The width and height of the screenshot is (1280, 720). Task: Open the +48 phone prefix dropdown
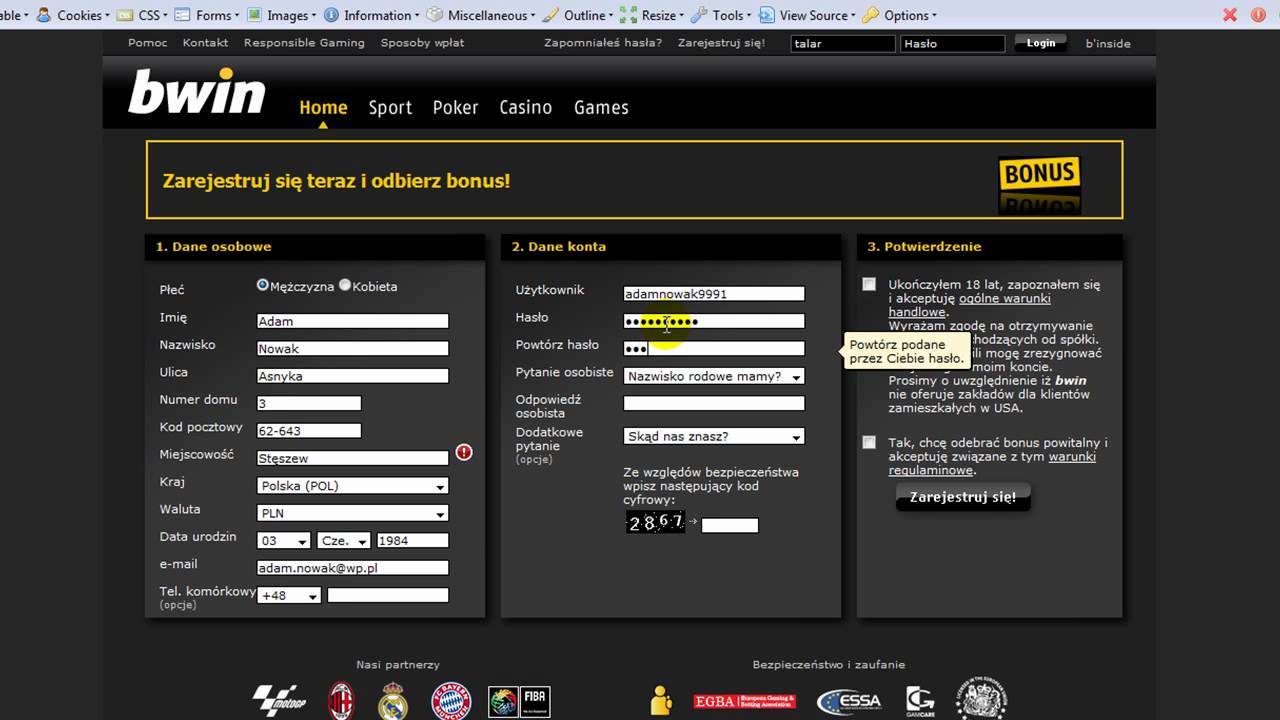[x=289, y=595]
